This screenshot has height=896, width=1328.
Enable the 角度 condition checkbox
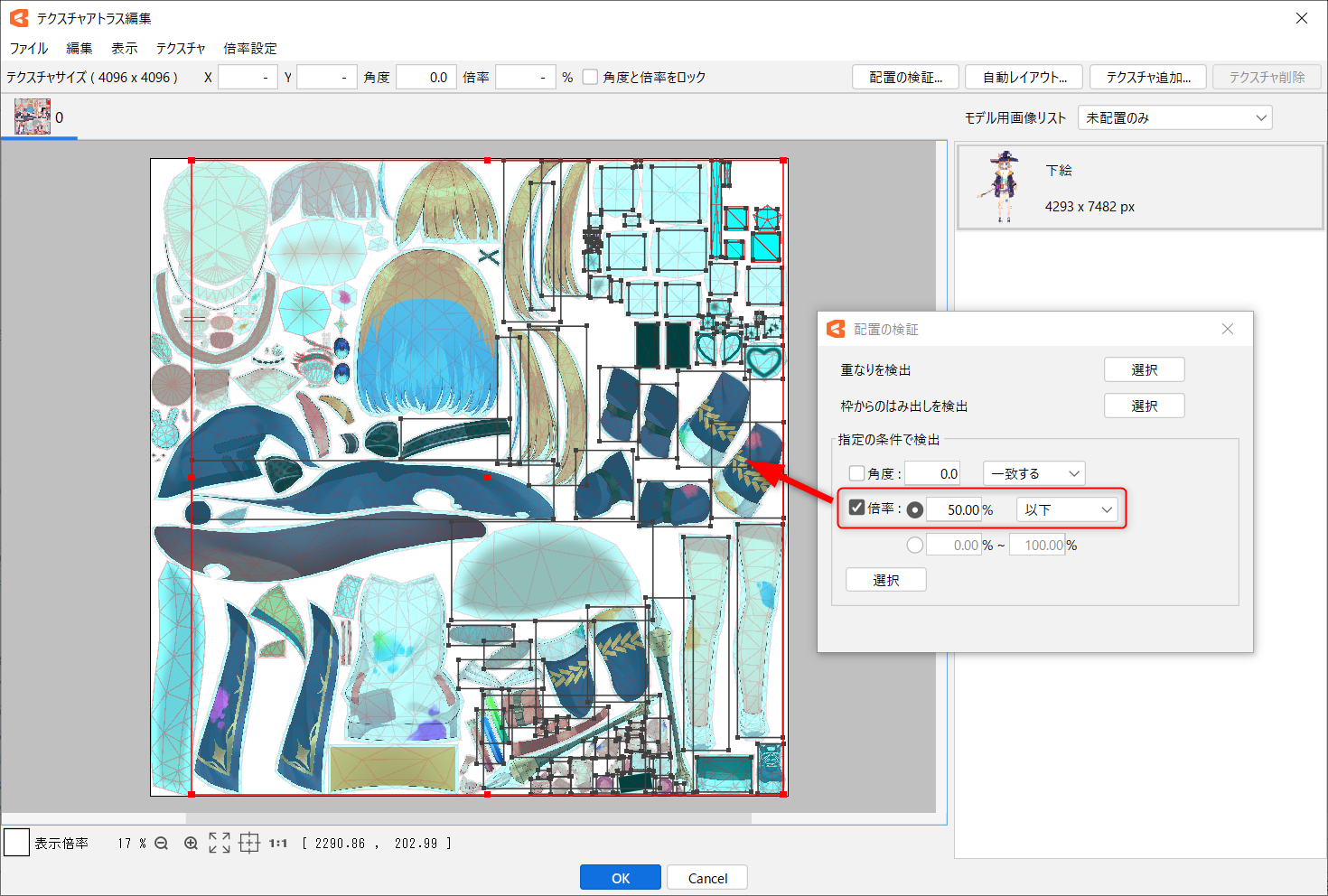856,472
